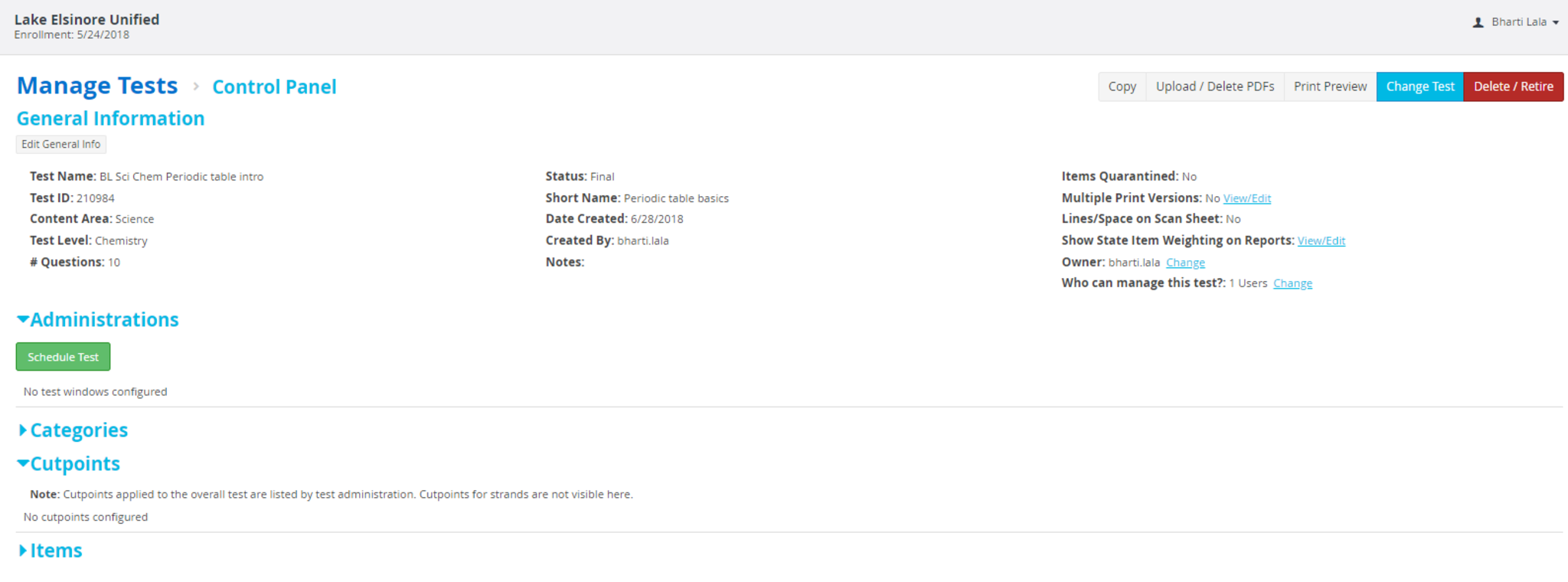The width and height of the screenshot is (1568, 582).
Task: Open the Bharti Lala account dropdown arrow
Action: click(1555, 23)
